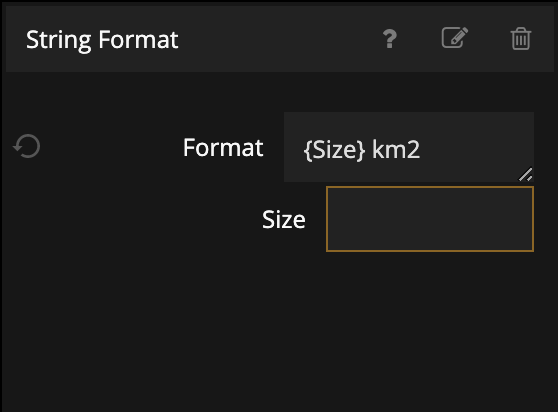558x412 pixels.
Task: Focus the orange-outlined Size box
Action: (430, 219)
